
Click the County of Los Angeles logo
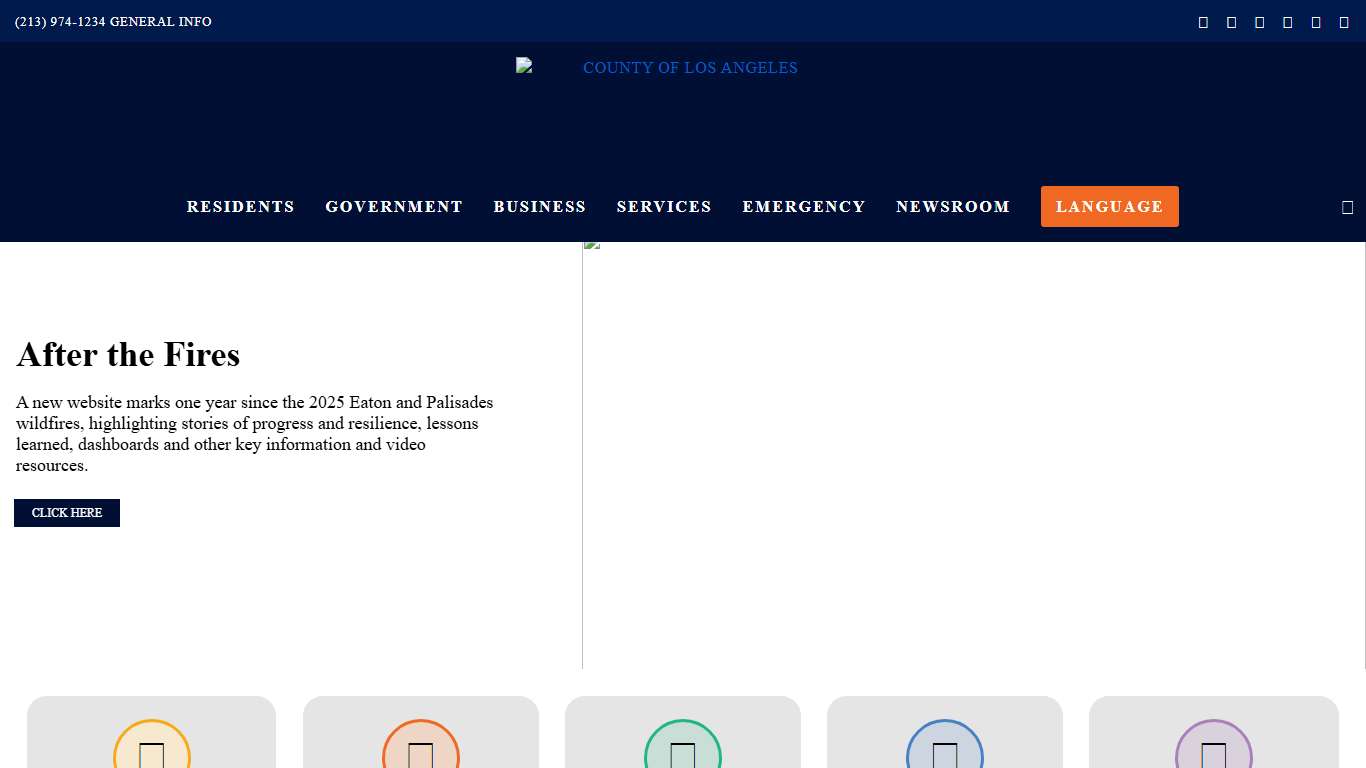pos(658,68)
